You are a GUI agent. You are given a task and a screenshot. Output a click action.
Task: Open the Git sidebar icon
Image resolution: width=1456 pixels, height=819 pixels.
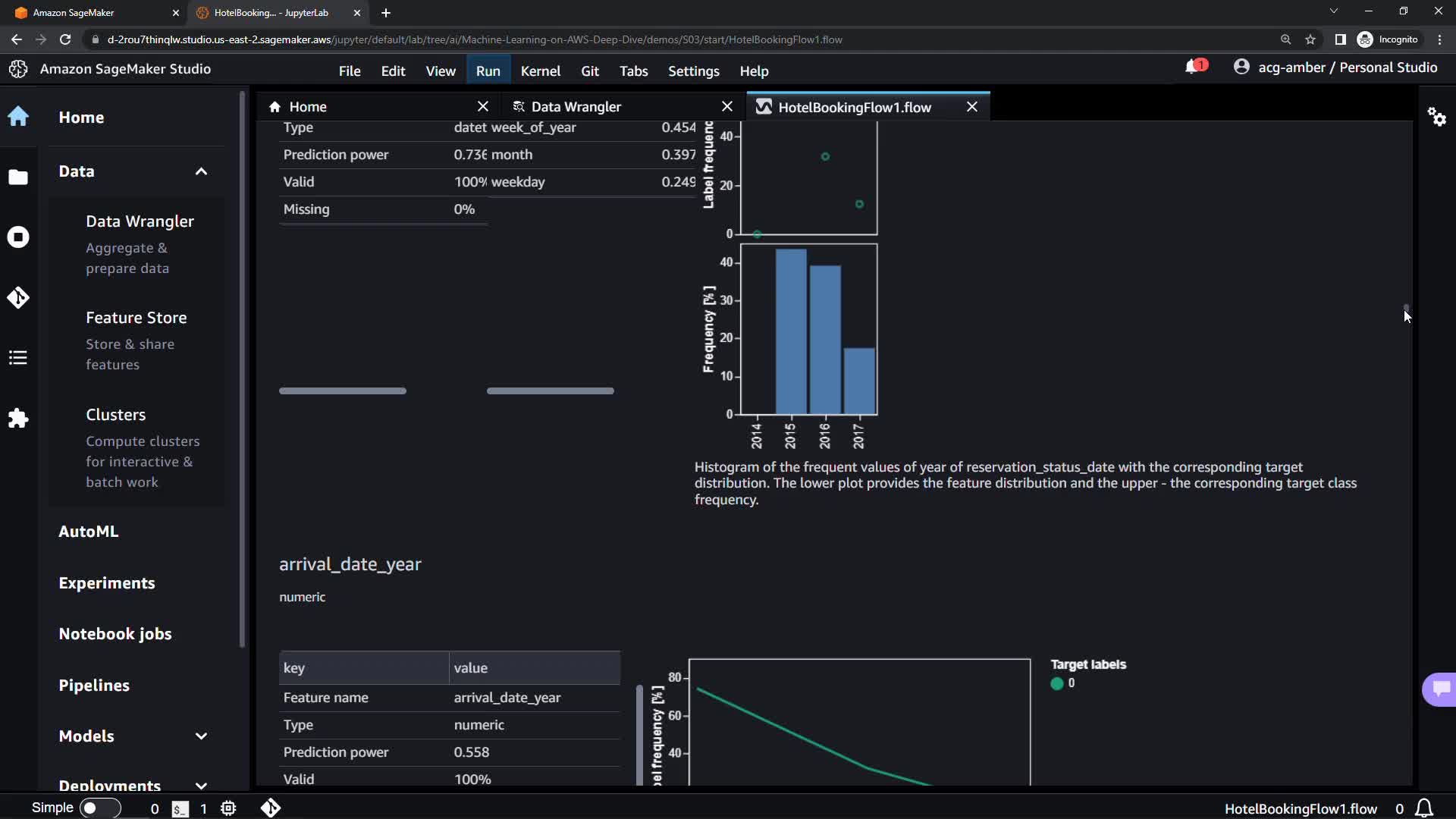tap(18, 297)
